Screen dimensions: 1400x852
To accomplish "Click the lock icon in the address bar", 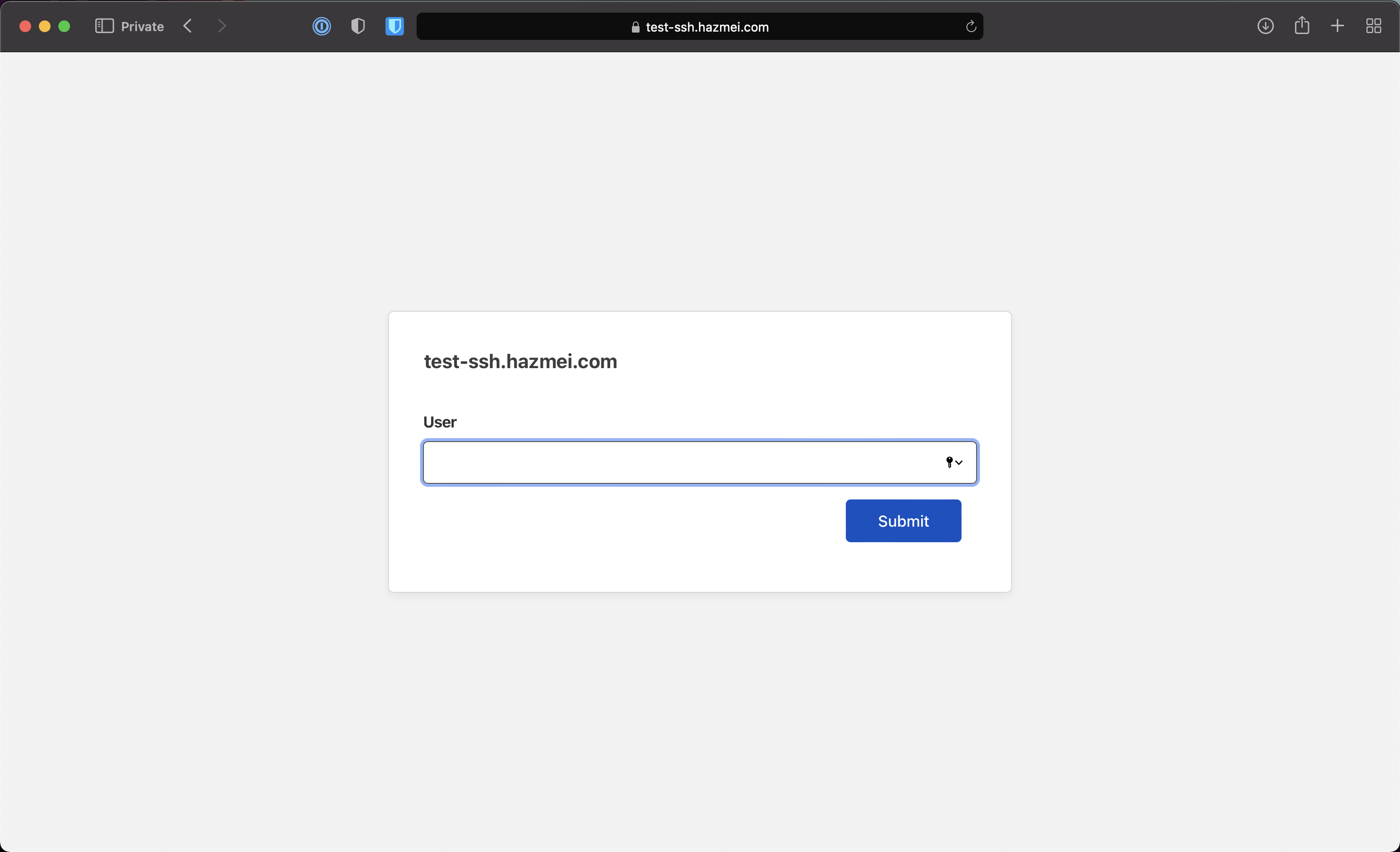I will tap(635, 27).
